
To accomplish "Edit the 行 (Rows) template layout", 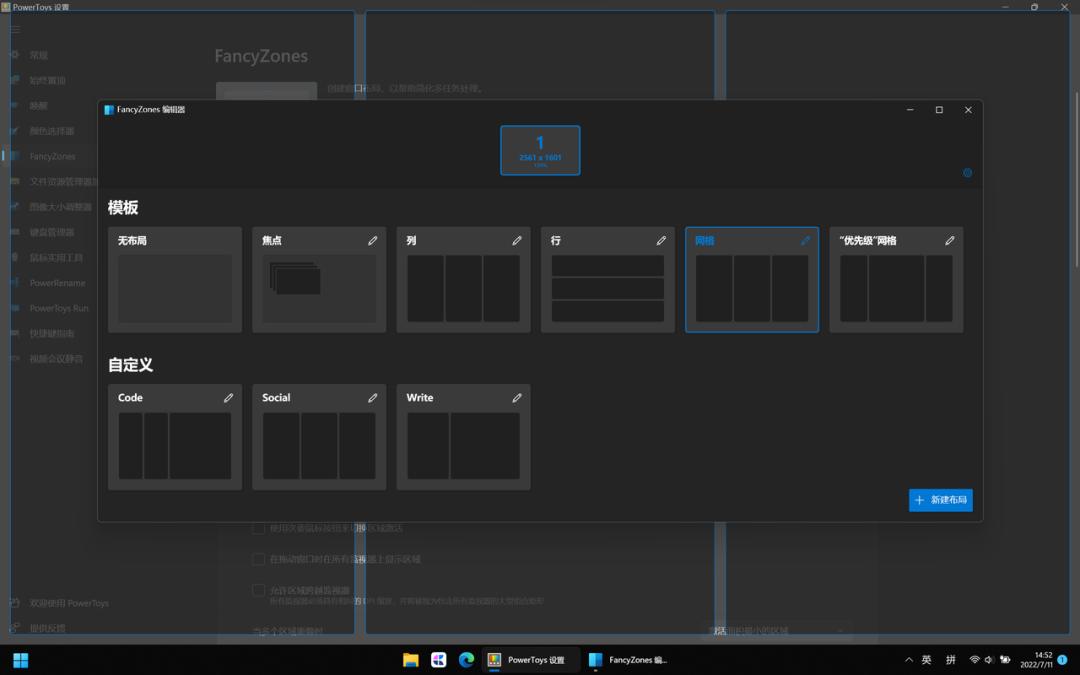I will pyautogui.click(x=661, y=240).
